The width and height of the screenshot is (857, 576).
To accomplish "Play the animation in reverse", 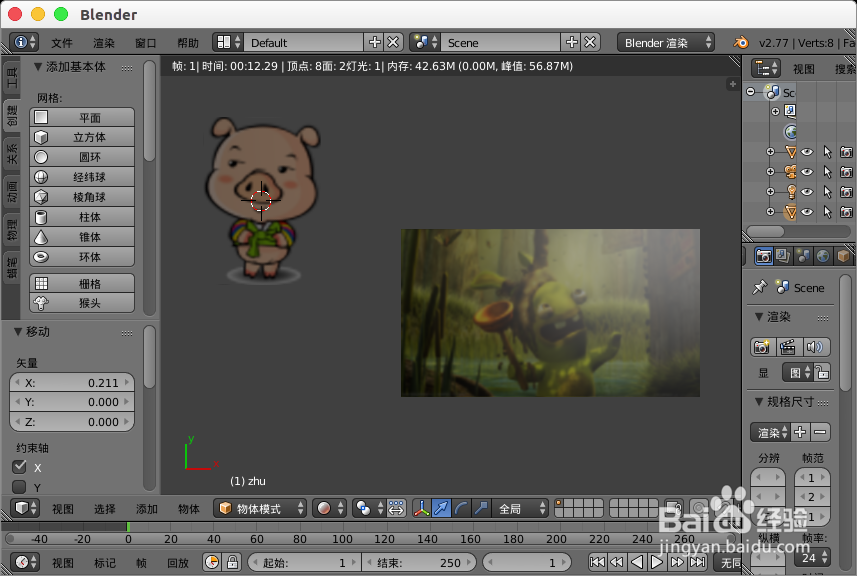I will (x=637, y=562).
